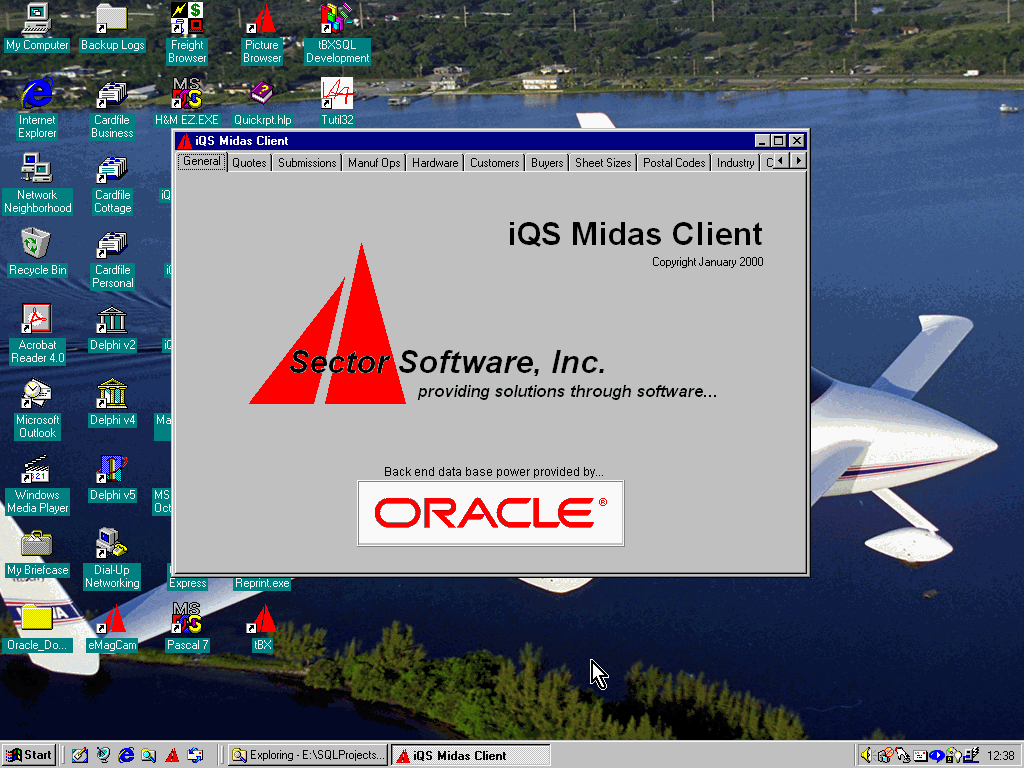Maximize the iQS Midas Client window
1024x768 pixels.
pos(778,141)
